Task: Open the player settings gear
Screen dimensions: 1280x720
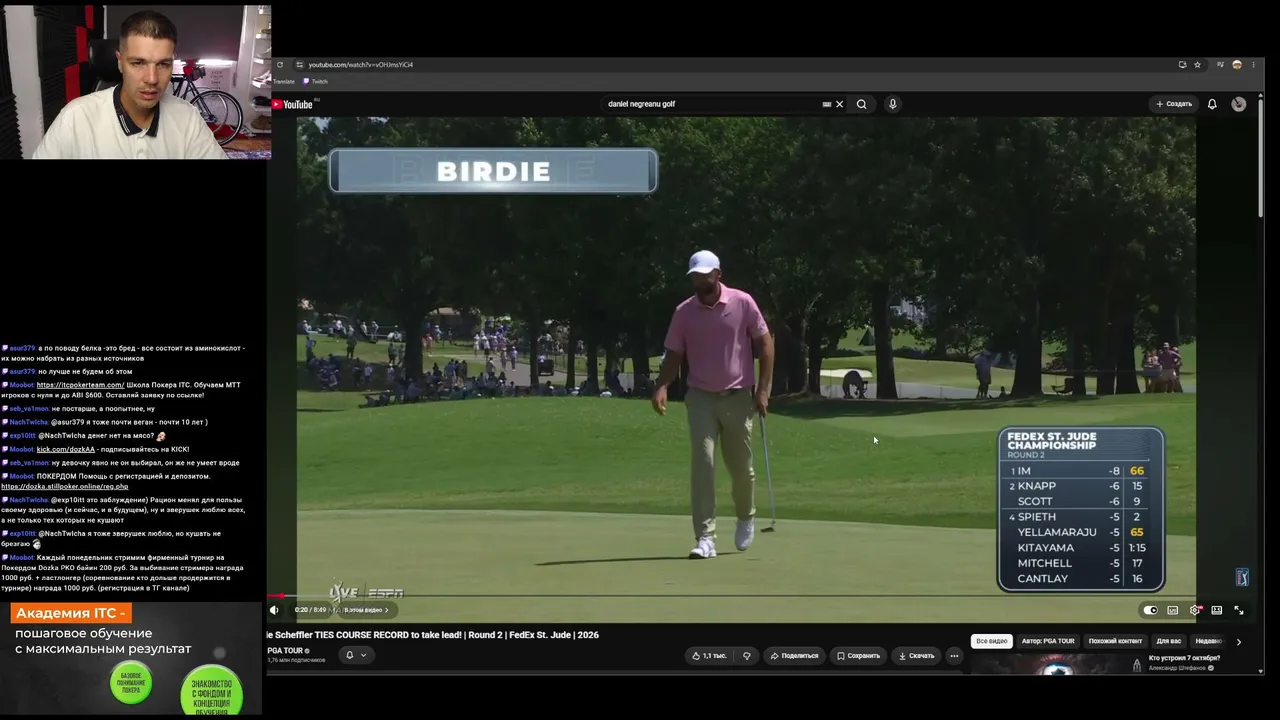Action: pyautogui.click(x=1195, y=610)
